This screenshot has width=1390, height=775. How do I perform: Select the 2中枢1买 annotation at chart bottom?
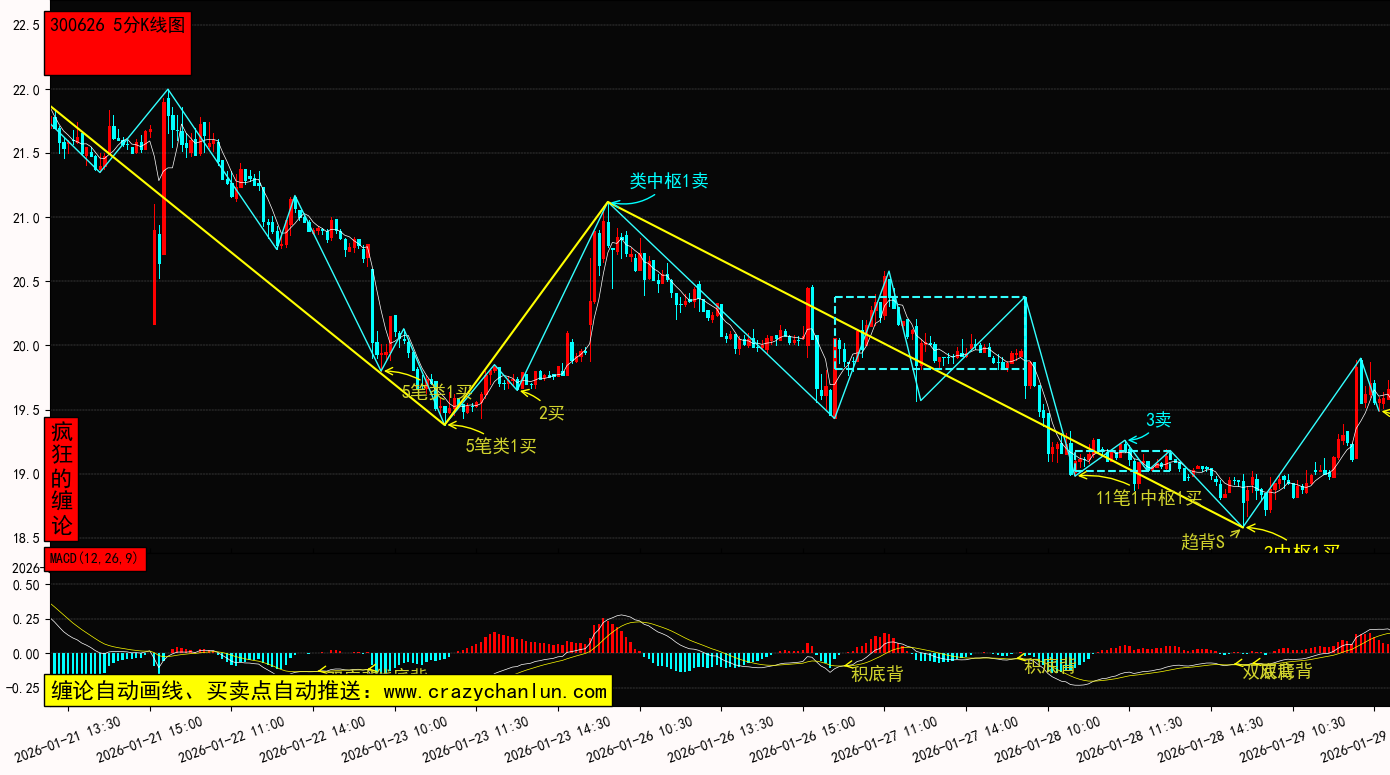click(x=1300, y=551)
